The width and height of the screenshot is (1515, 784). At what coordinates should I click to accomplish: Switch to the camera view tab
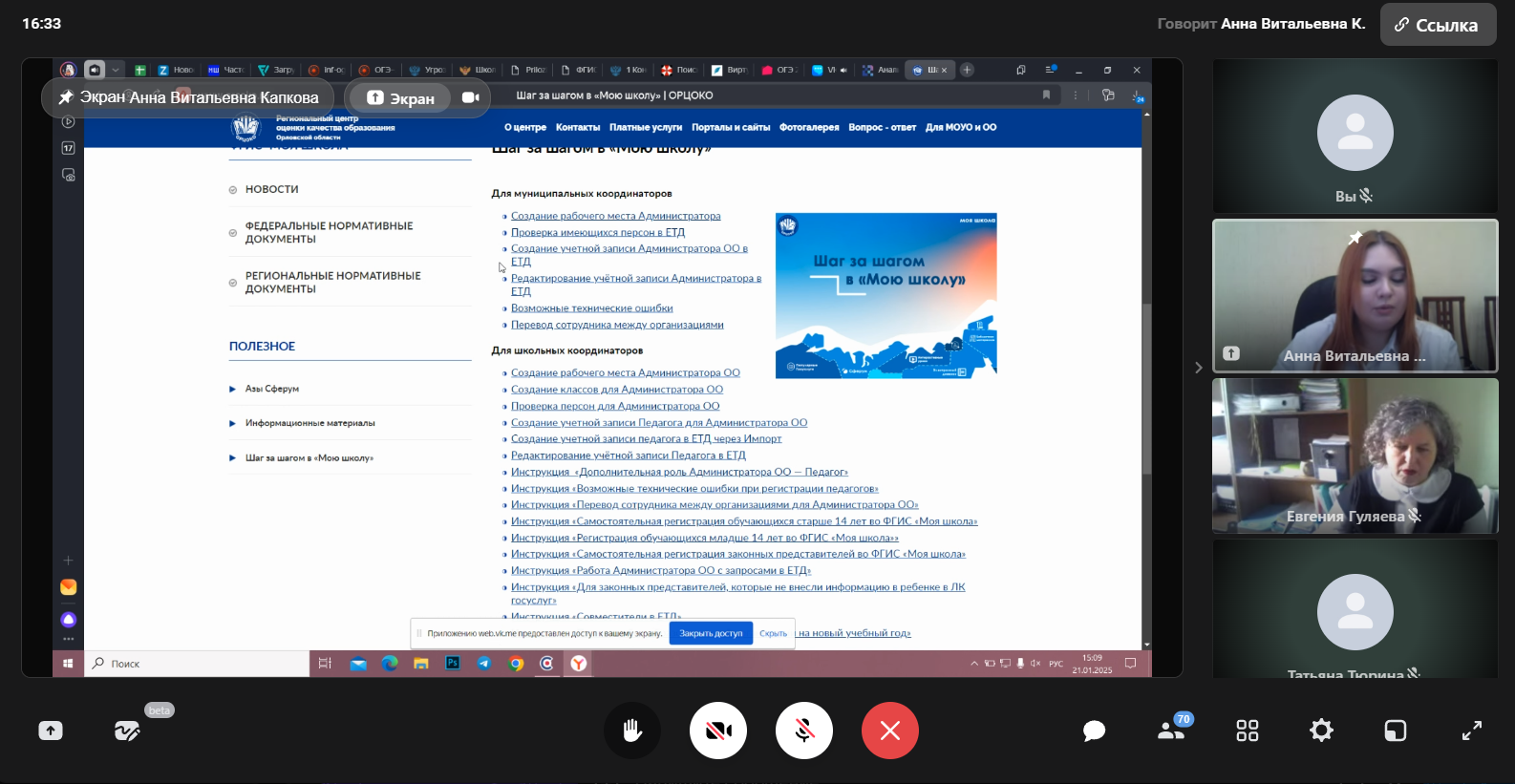(470, 97)
